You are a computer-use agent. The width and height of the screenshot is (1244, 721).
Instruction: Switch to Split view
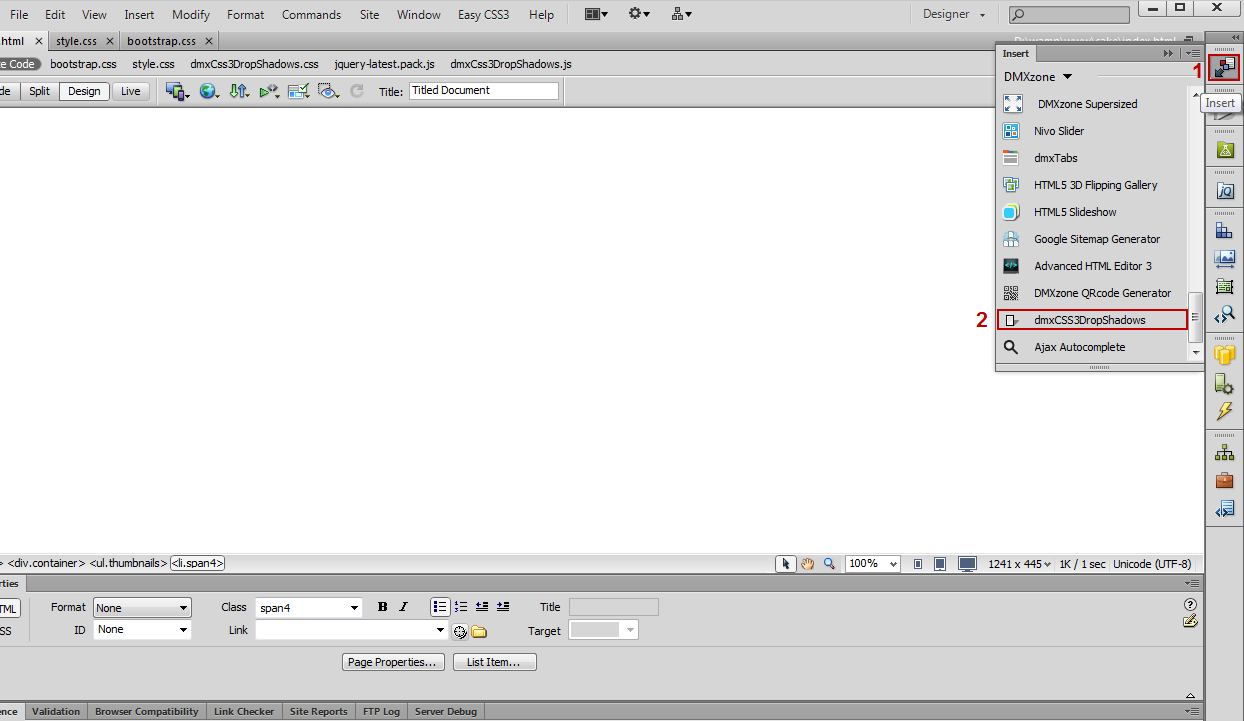[39, 91]
